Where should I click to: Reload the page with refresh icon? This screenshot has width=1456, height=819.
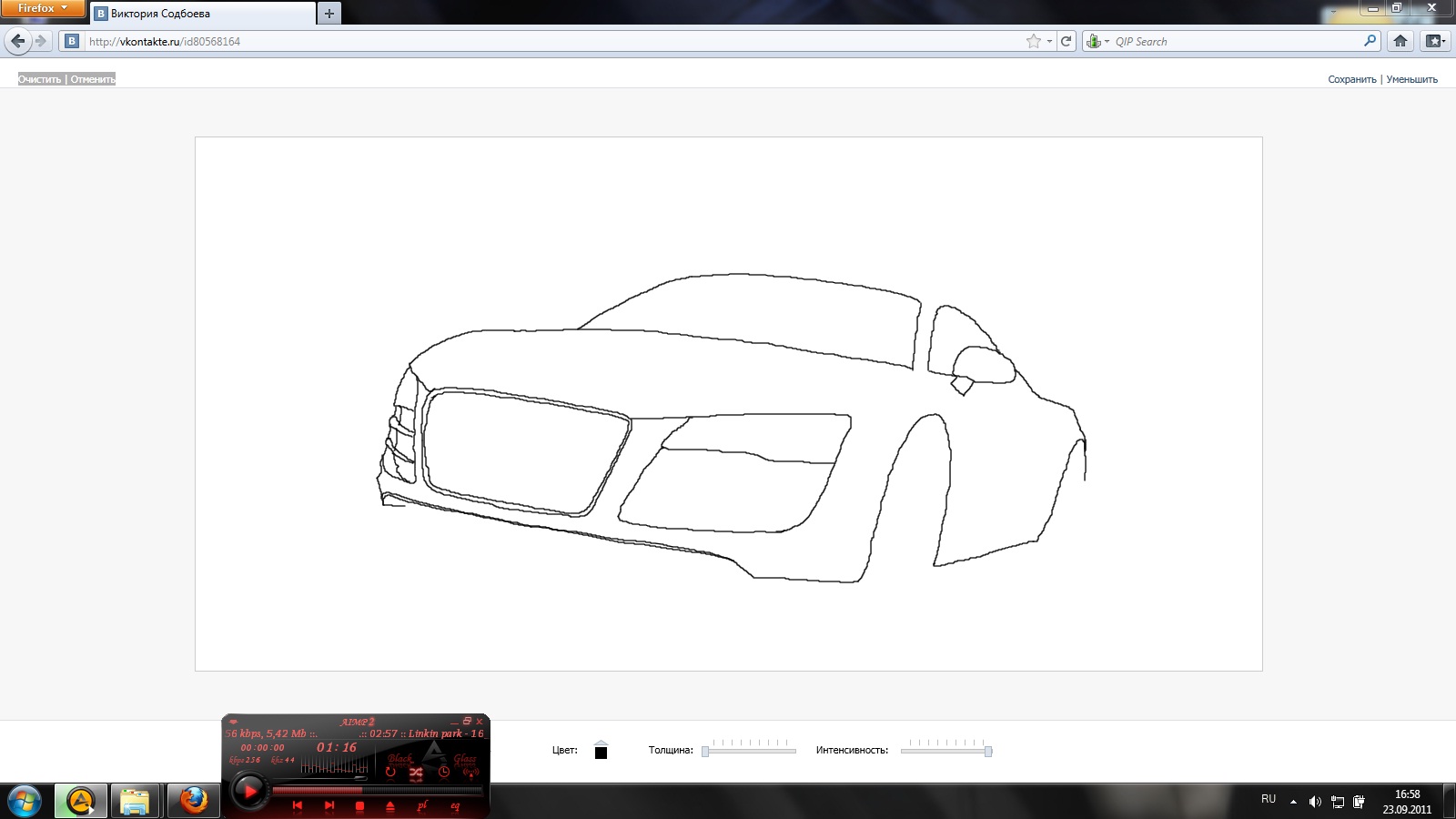click(x=1066, y=41)
